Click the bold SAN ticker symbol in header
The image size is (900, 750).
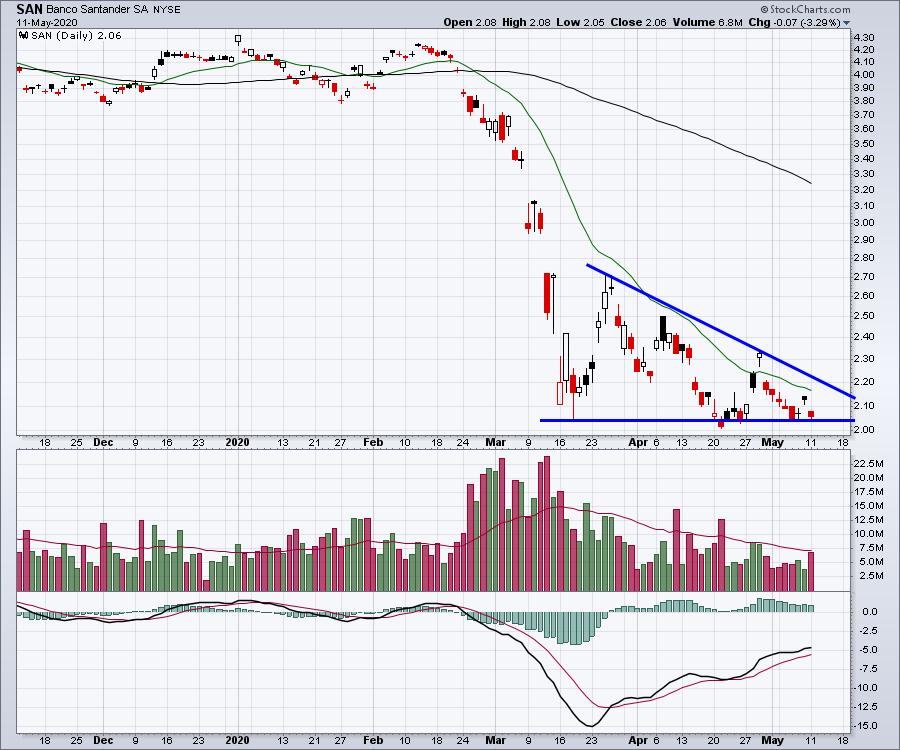(29, 8)
